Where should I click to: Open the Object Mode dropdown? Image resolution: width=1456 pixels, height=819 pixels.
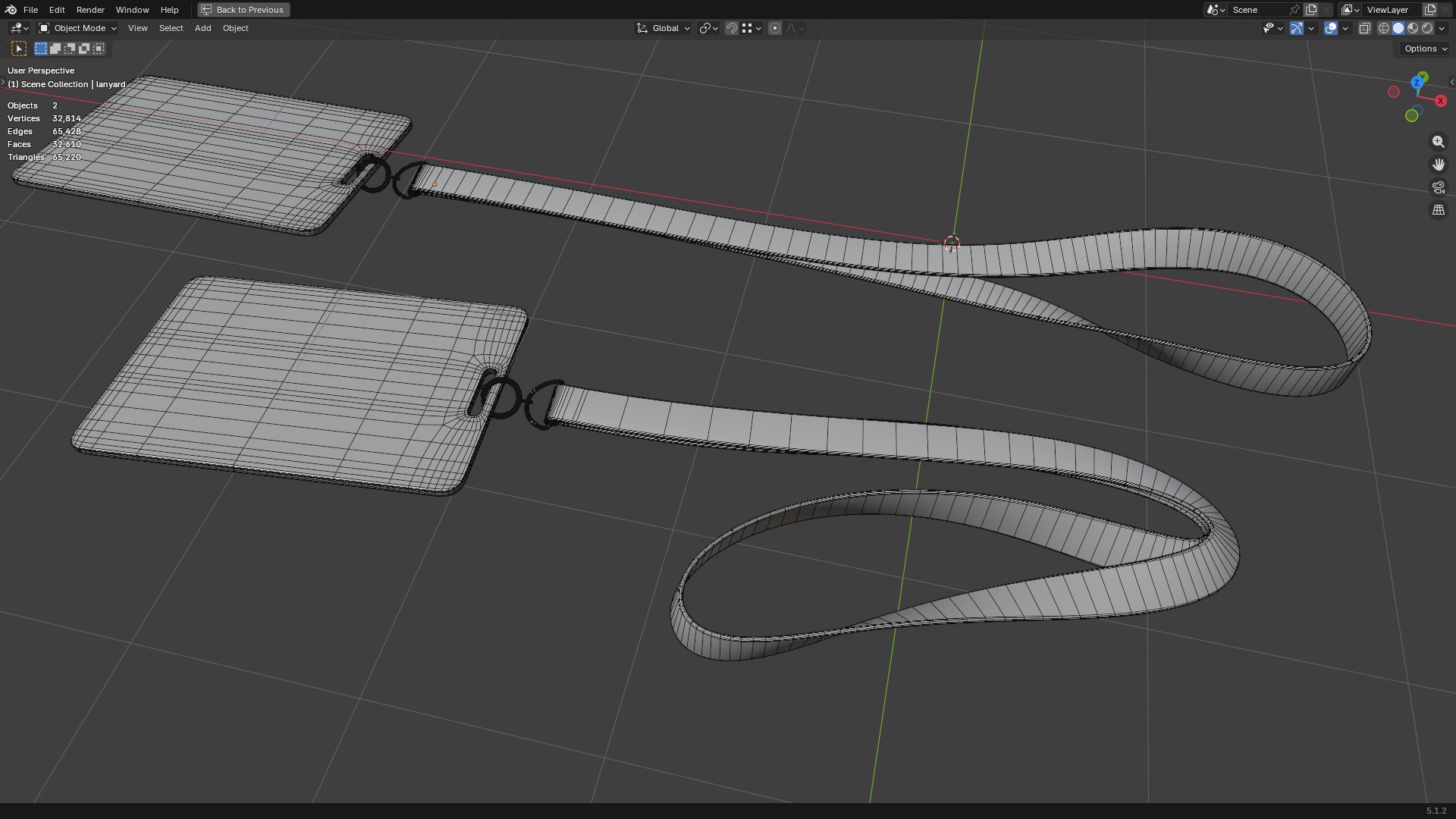(78, 28)
